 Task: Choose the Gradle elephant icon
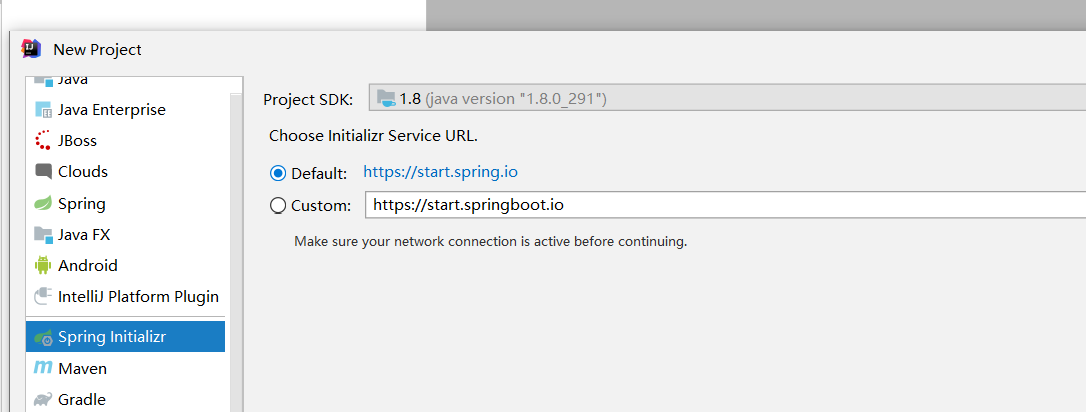tap(43, 400)
